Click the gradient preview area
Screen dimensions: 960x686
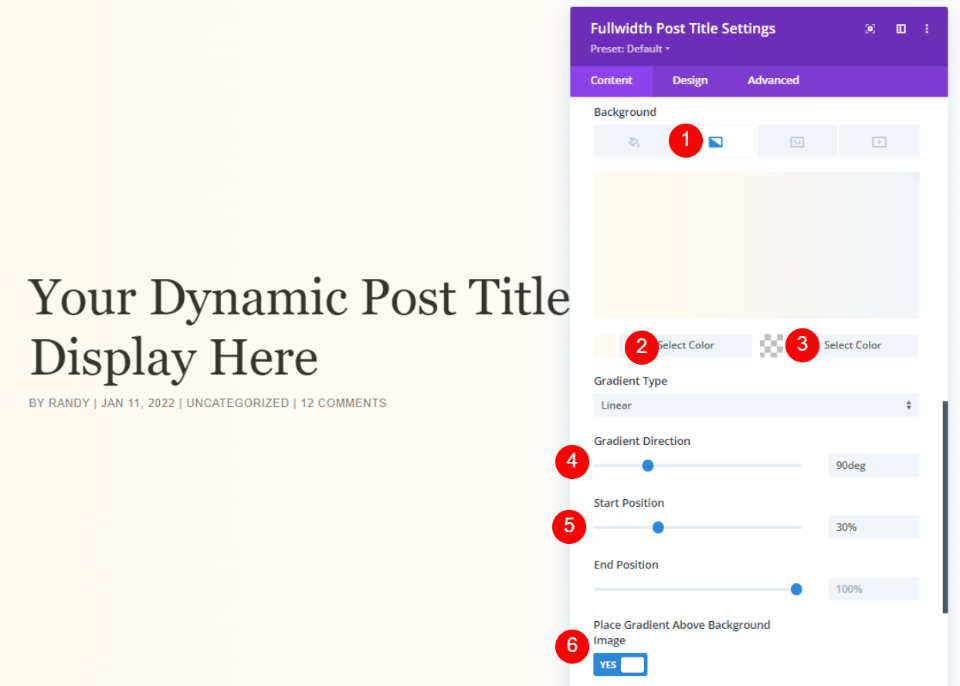[756, 245]
